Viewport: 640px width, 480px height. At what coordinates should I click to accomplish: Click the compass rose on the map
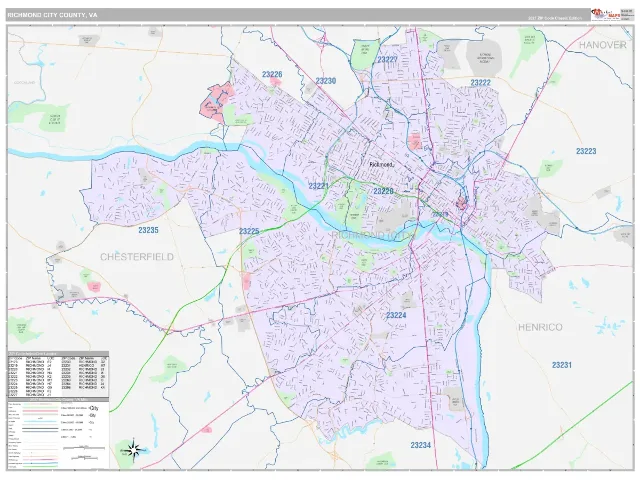[x=133, y=450]
